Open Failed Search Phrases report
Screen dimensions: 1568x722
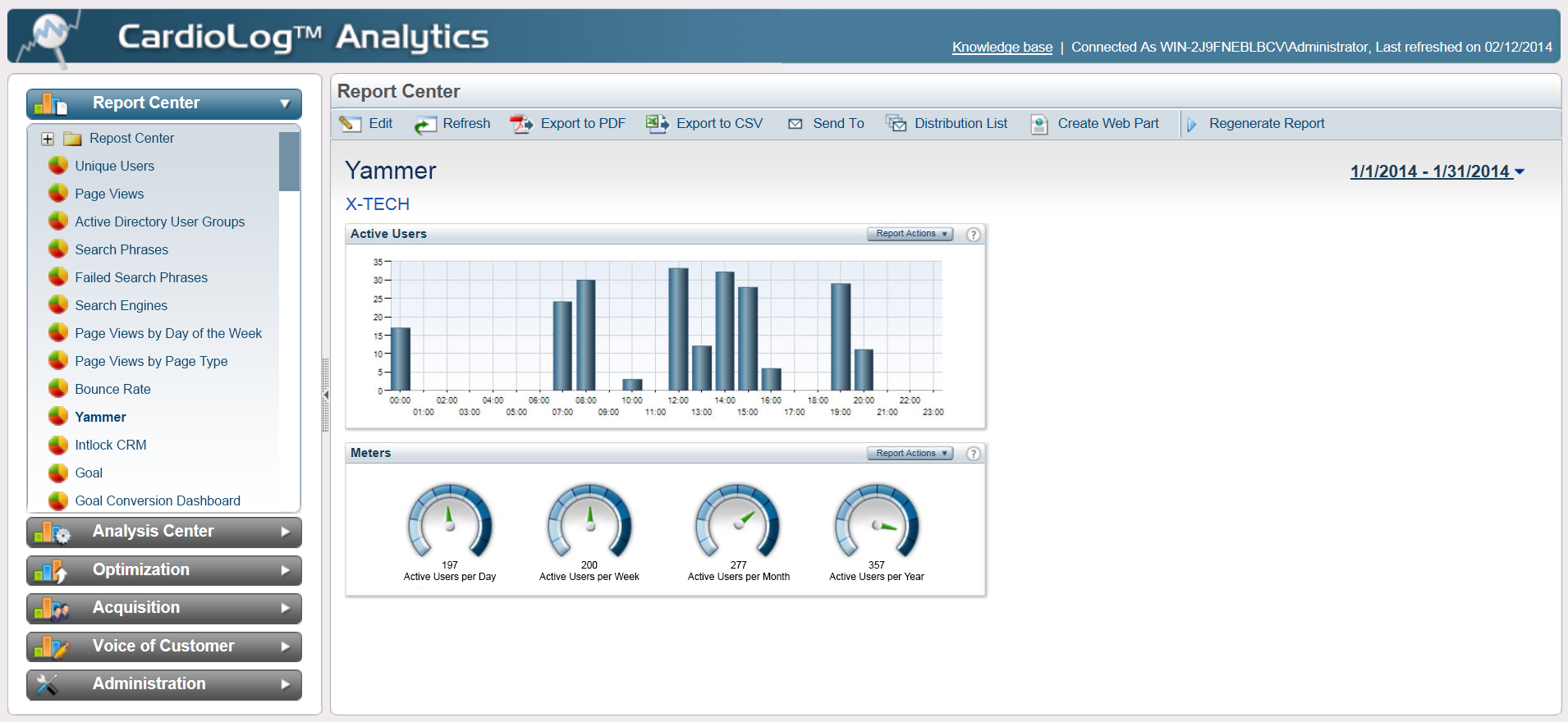tap(141, 277)
